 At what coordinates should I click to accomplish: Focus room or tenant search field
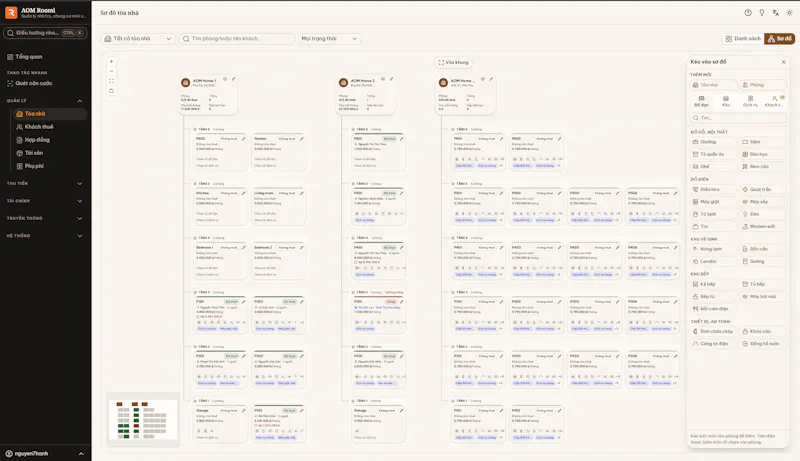click(237, 39)
